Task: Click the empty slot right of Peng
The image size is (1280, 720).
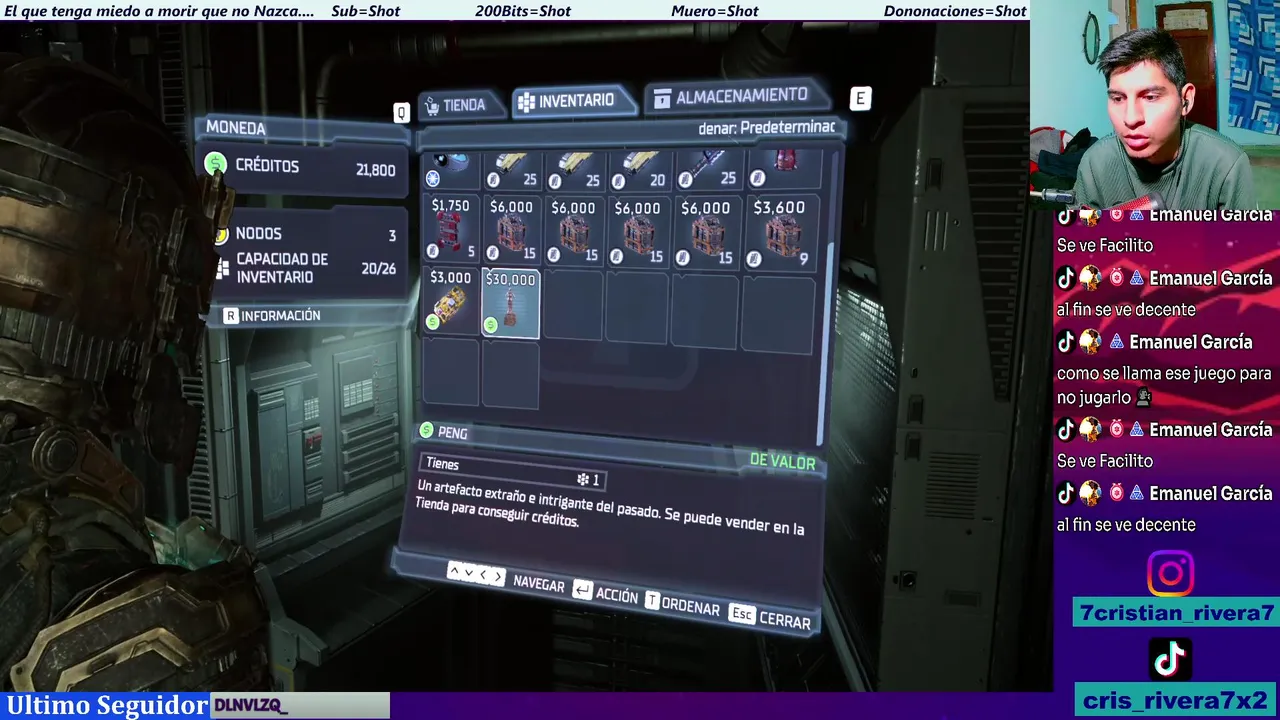Action: (x=574, y=306)
